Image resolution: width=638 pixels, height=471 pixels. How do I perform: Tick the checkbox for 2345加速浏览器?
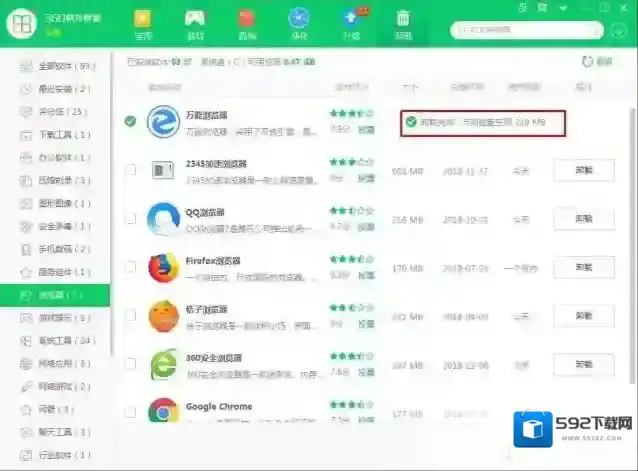point(130,170)
